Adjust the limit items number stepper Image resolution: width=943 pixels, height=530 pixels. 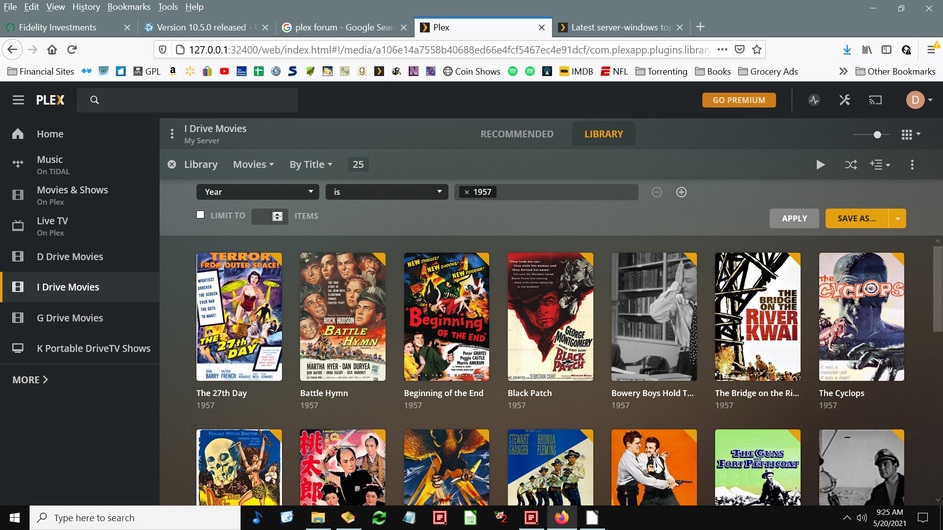point(277,216)
